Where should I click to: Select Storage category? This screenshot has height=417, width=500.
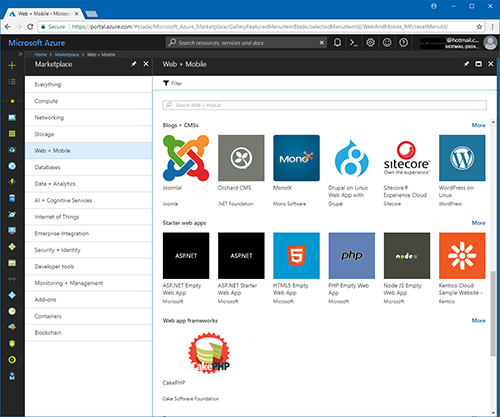pyautogui.click(x=89, y=134)
